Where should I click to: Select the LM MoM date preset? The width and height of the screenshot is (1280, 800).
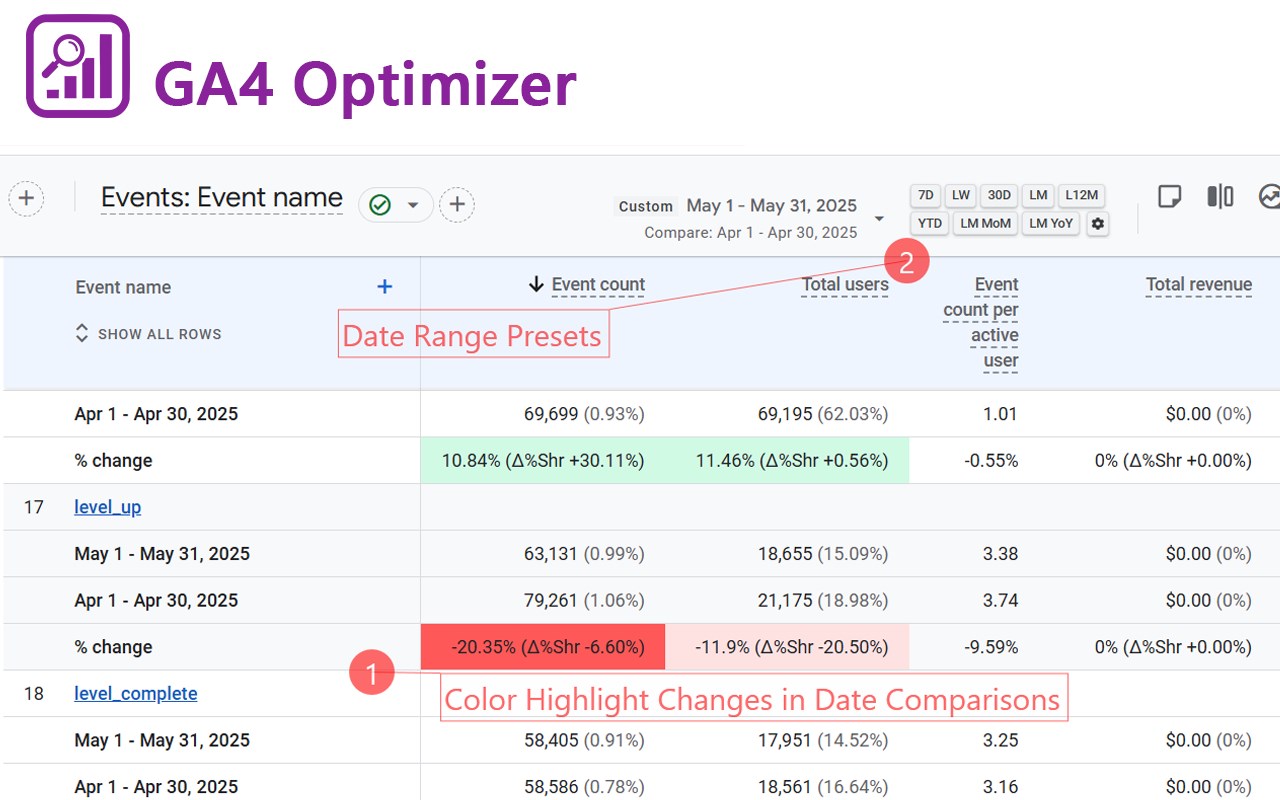pyautogui.click(x=985, y=224)
